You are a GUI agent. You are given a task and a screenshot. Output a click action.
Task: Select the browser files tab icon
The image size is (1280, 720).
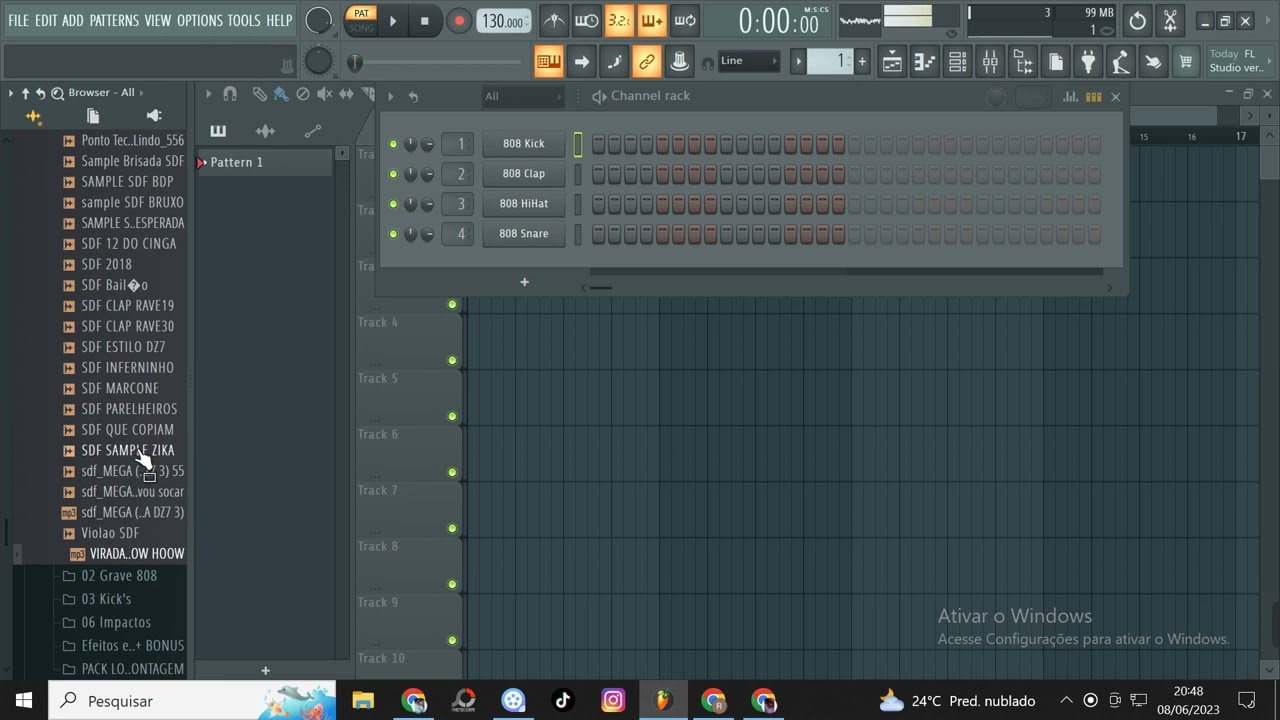click(93, 116)
